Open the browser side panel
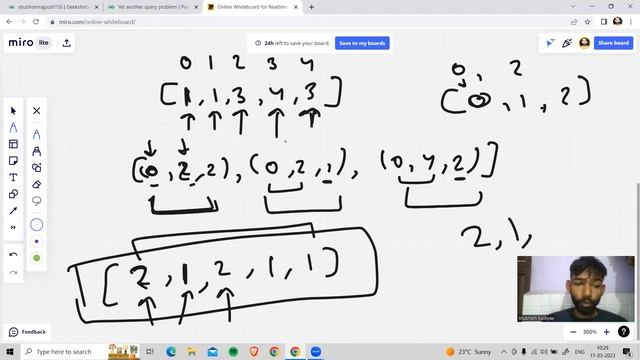Image resolution: width=640 pixels, height=360 pixels. (x=604, y=22)
